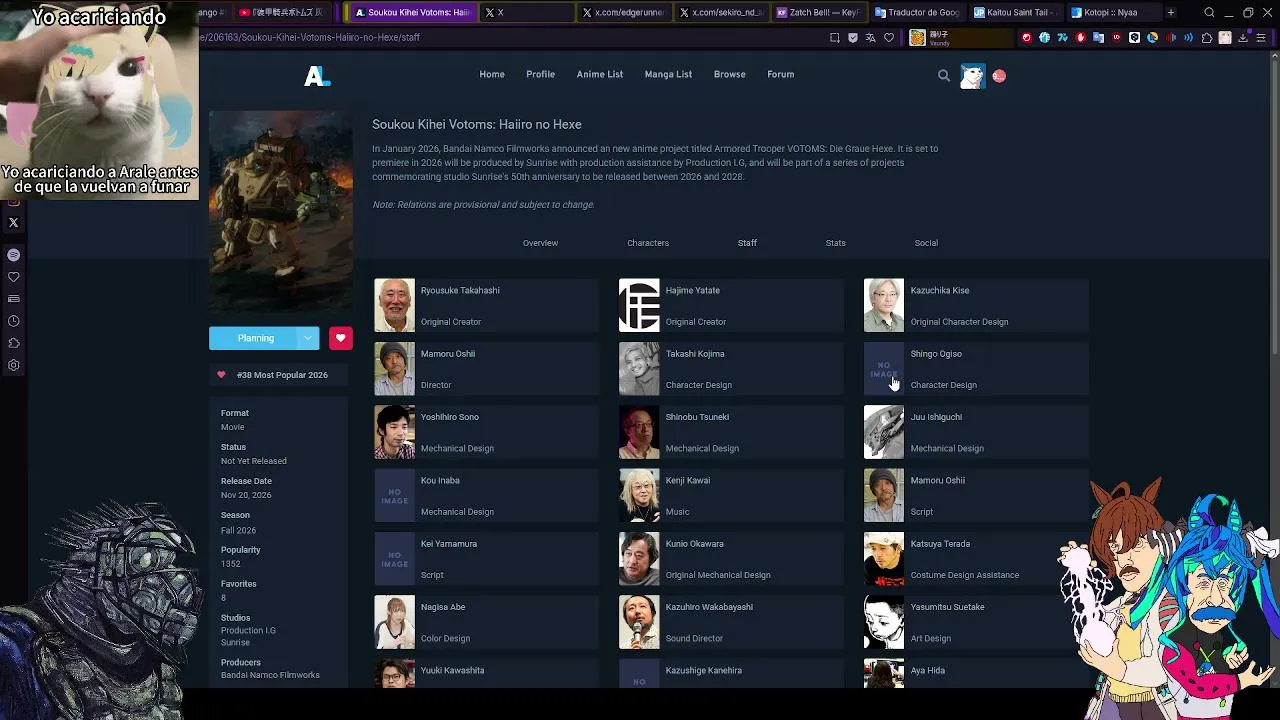Viewport: 1280px width, 720px height.
Task: Click the shield privacy icon in address bar
Action: click(853, 38)
